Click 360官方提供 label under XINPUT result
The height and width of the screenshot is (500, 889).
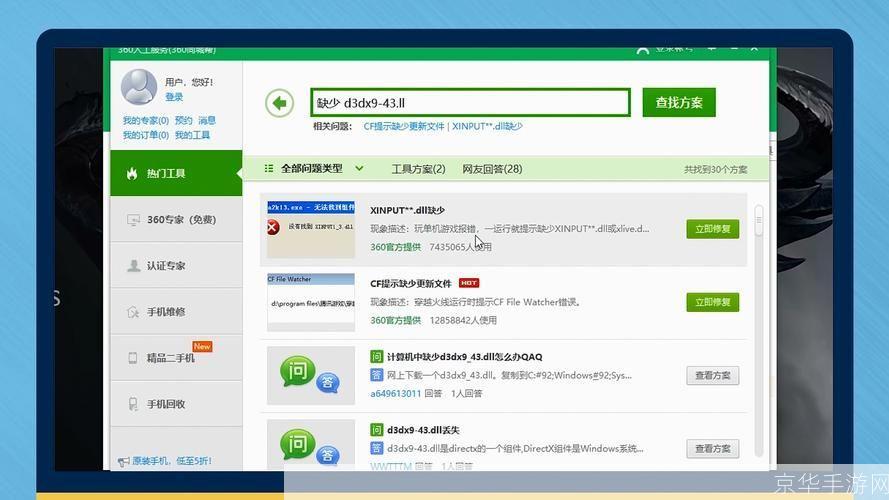tap(395, 247)
